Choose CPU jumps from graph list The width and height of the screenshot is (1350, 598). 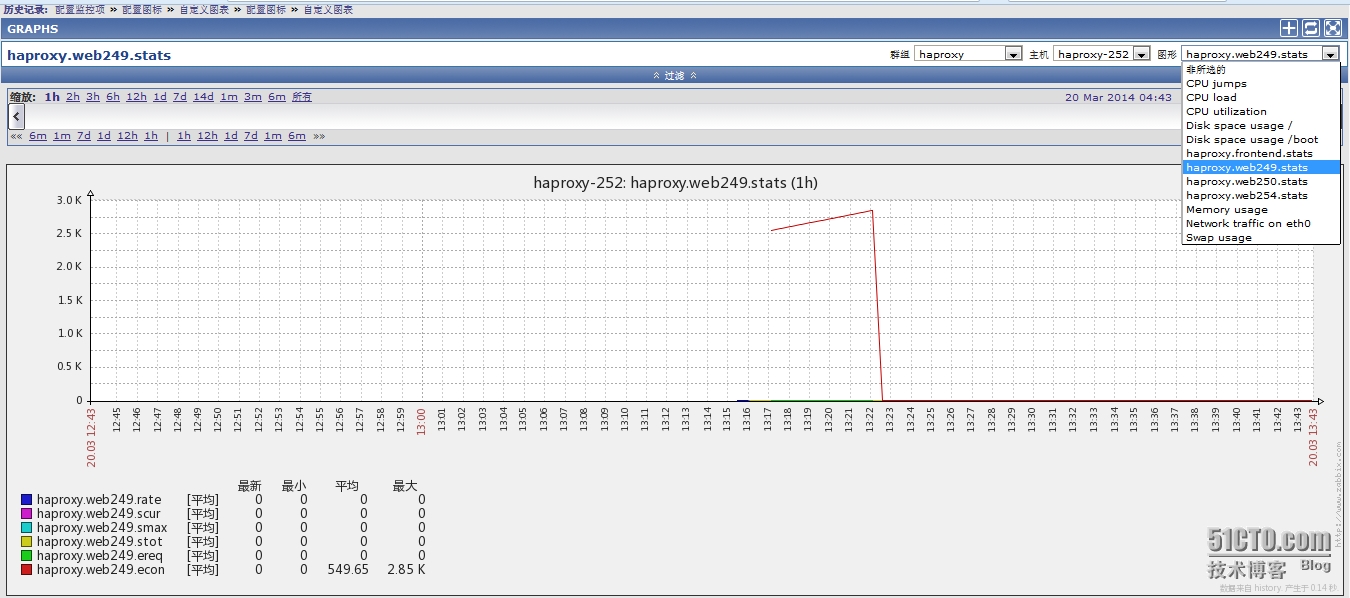tap(1260, 84)
